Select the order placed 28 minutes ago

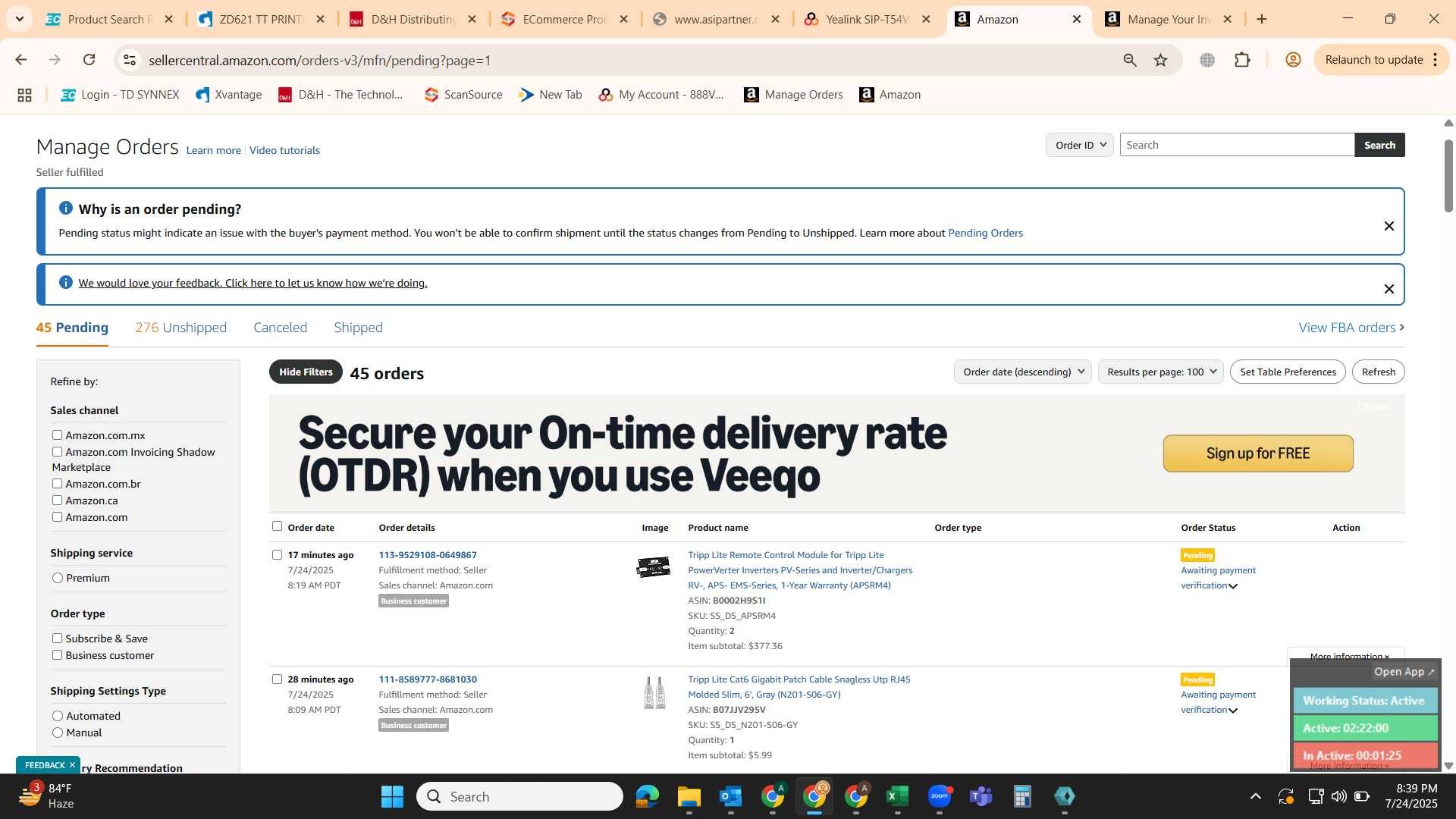tap(277, 679)
